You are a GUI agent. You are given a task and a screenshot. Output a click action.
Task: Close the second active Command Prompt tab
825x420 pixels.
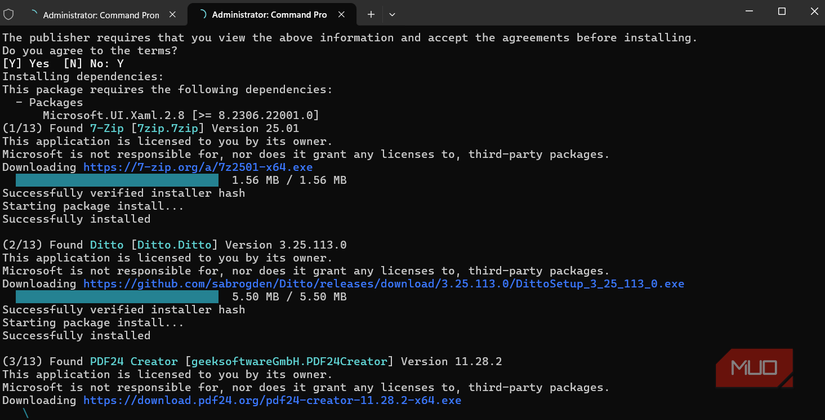(341, 15)
